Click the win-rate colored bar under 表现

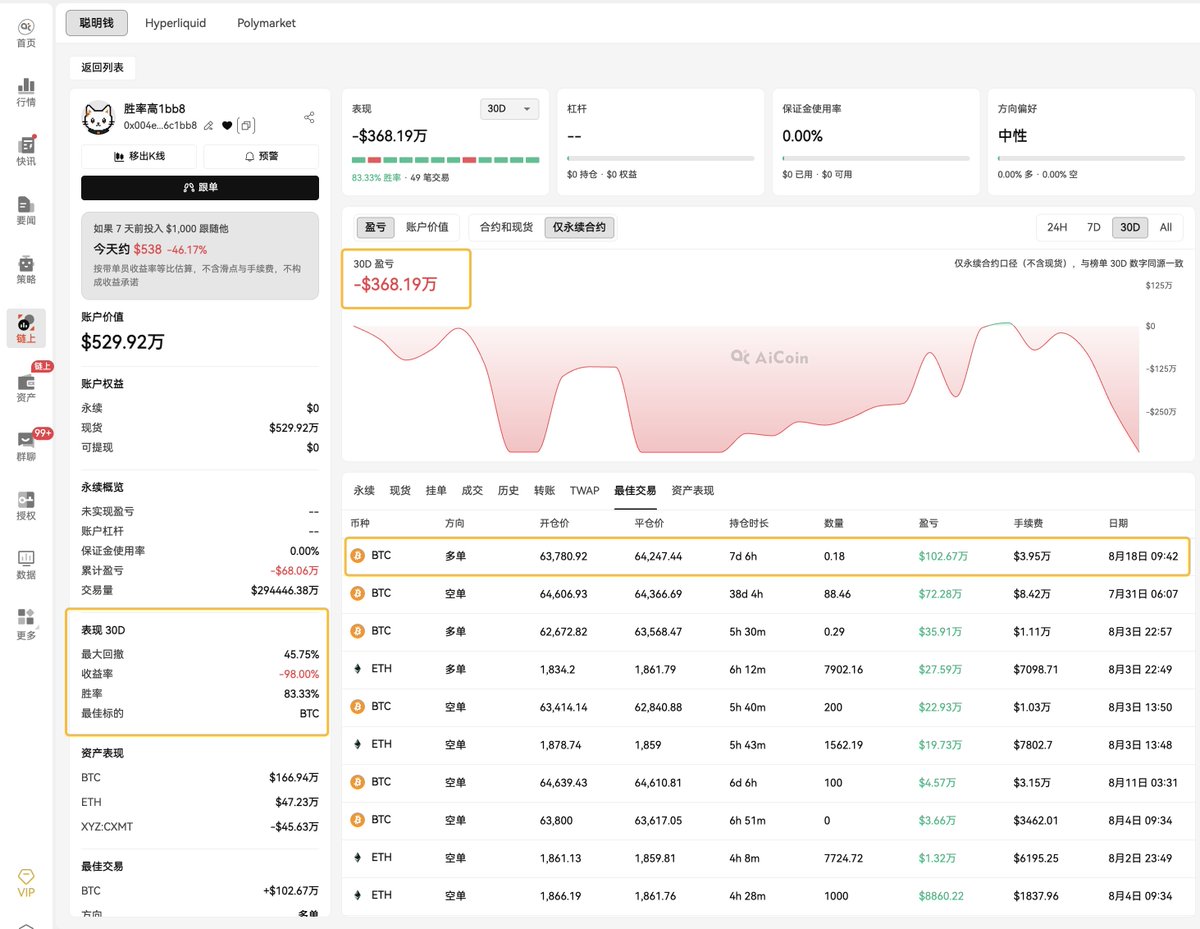click(x=446, y=160)
